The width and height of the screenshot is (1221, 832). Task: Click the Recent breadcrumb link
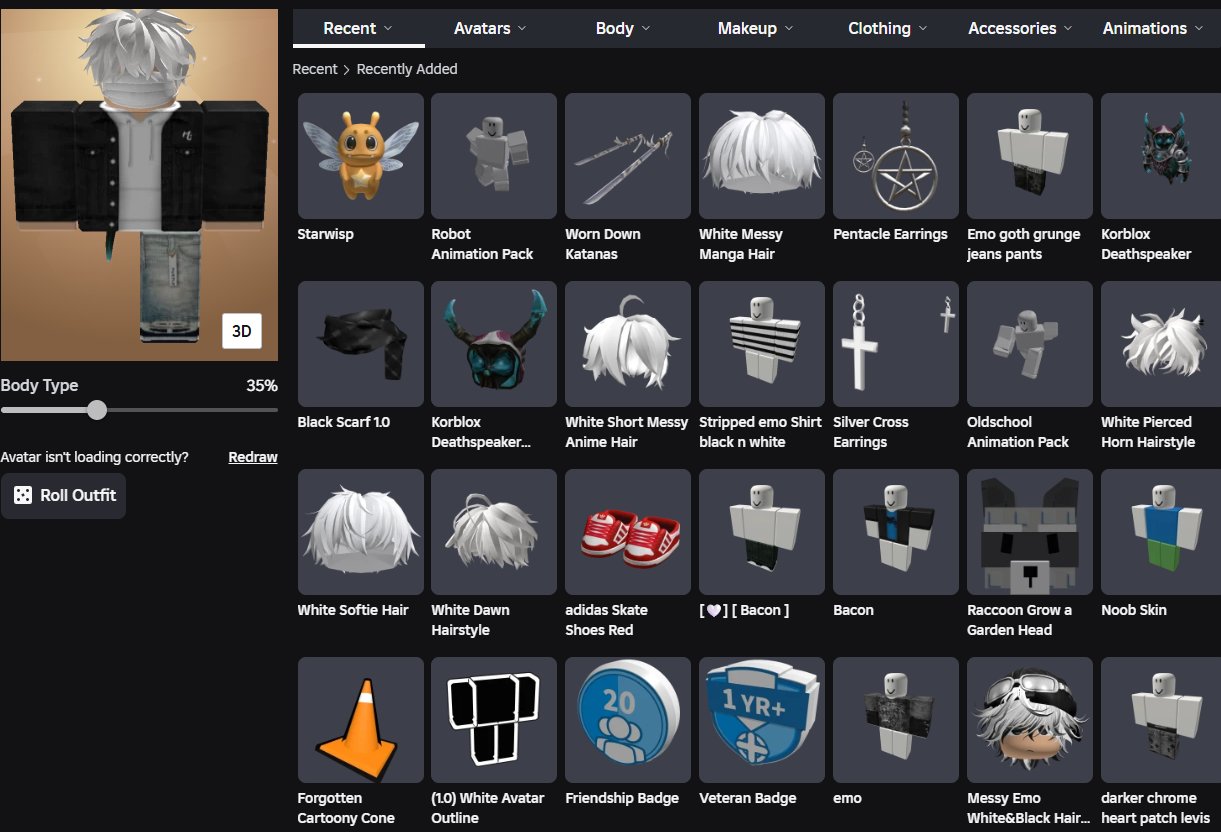[x=315, y=69]
